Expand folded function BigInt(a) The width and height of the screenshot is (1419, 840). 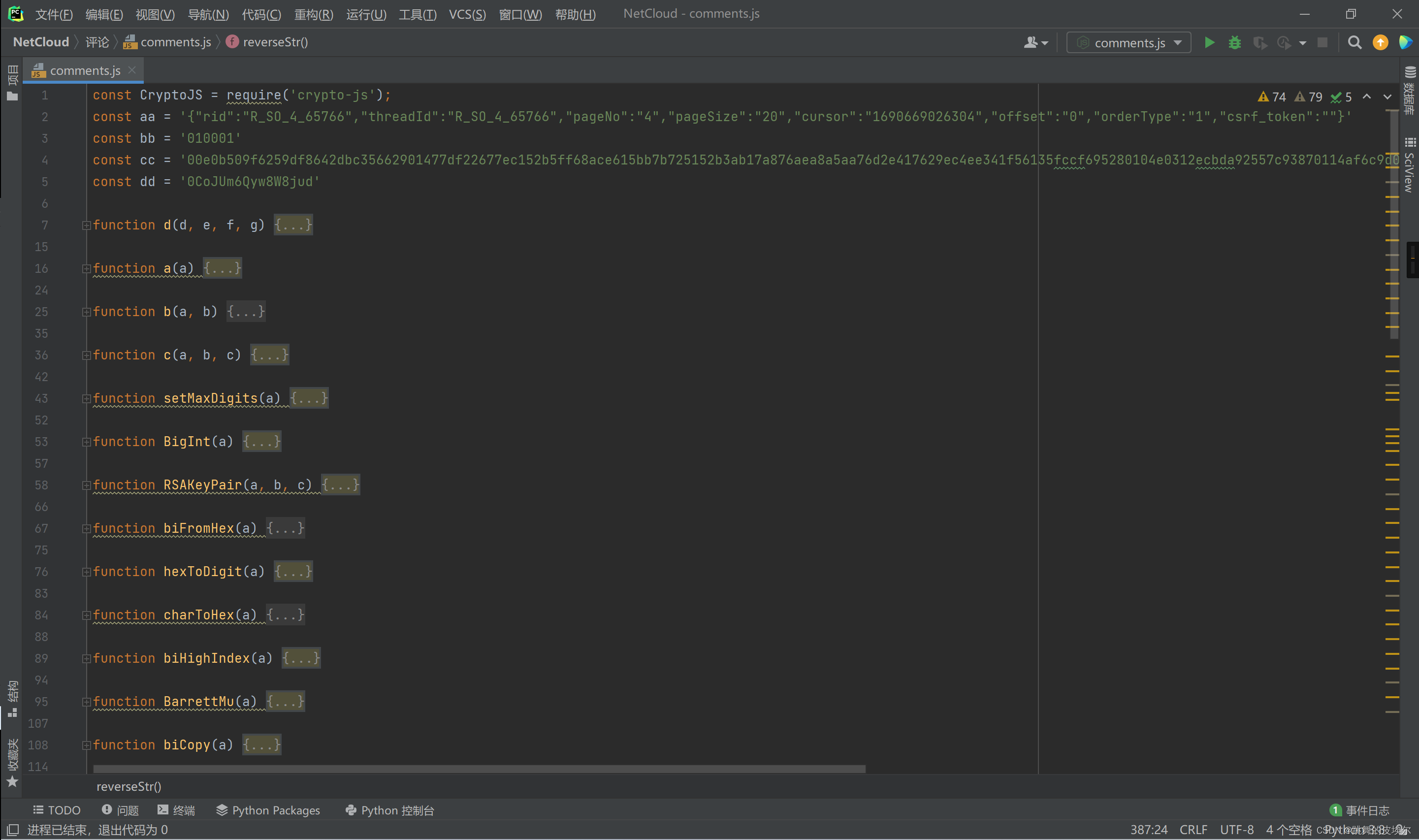(87, 442)
